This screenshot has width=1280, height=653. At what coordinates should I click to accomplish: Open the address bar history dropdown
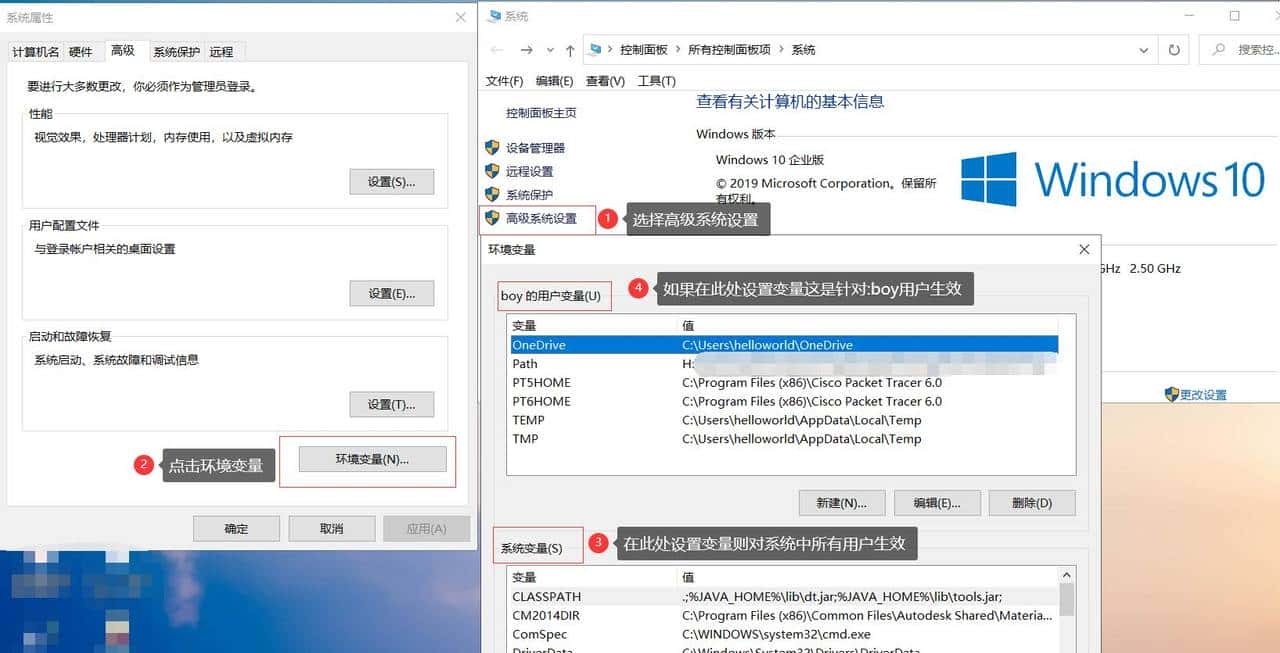coord(1143,48)
